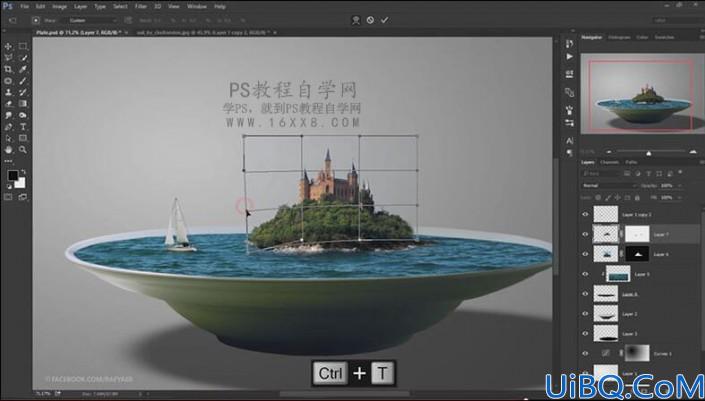Switch to the Swatches panel tab
The height and width of the screenshot is (401, 705).
(x=664, y=37)
